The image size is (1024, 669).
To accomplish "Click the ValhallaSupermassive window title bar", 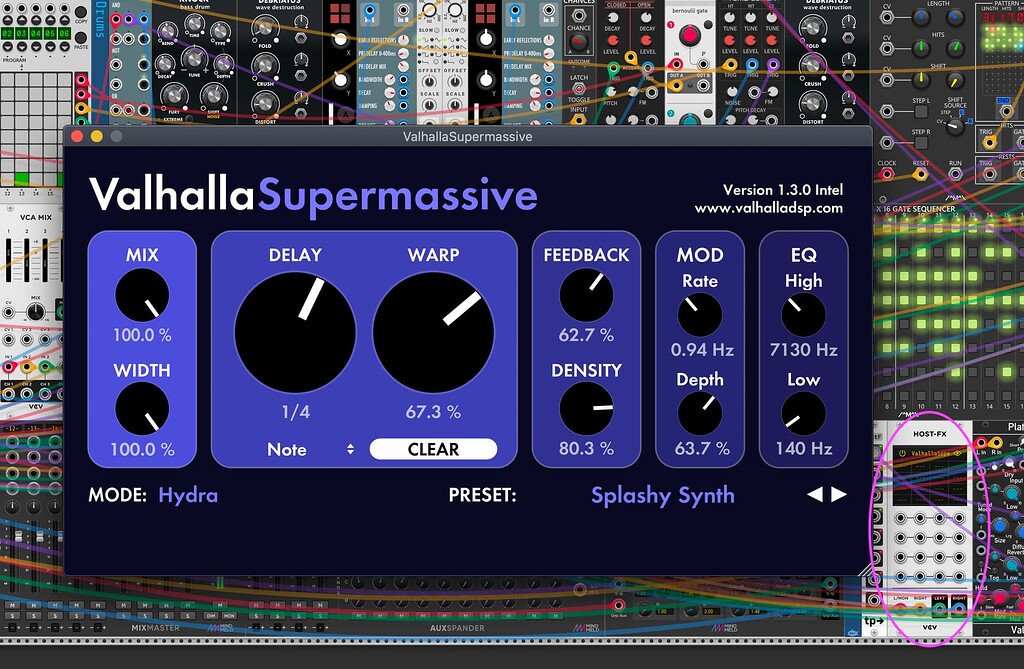I will [470, 136].
